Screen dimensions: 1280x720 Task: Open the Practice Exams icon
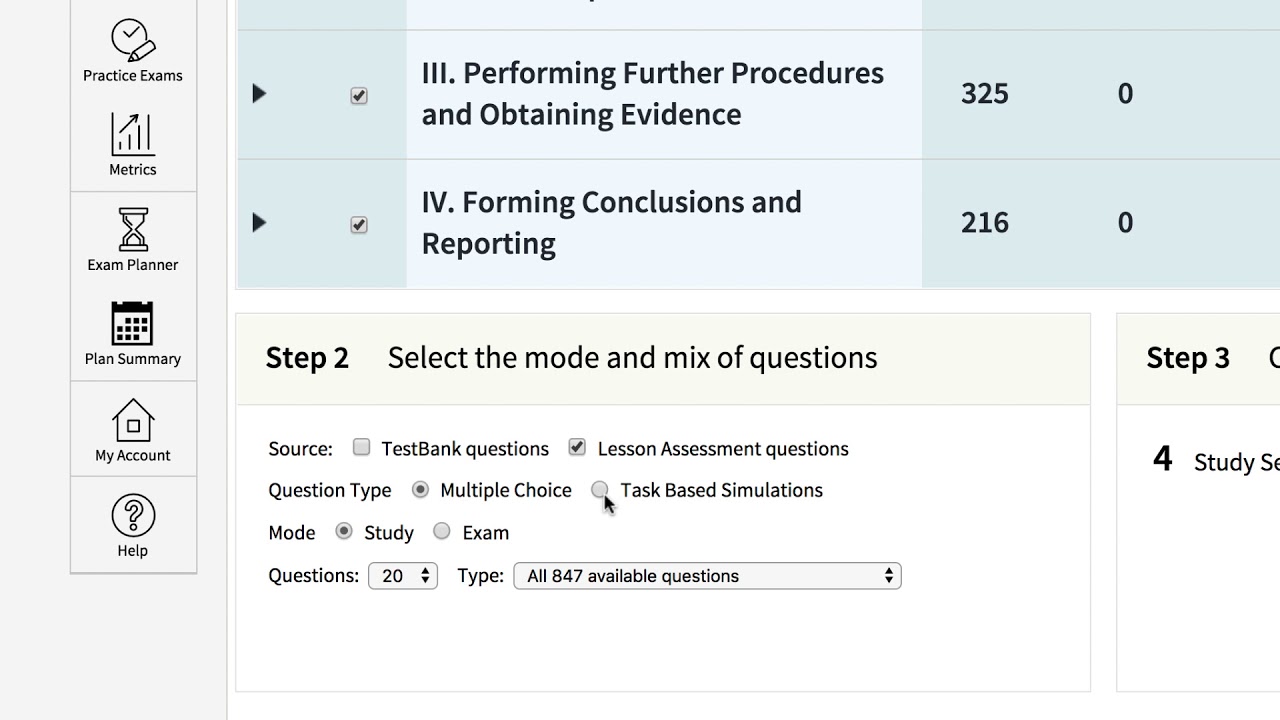coord(132,40)
